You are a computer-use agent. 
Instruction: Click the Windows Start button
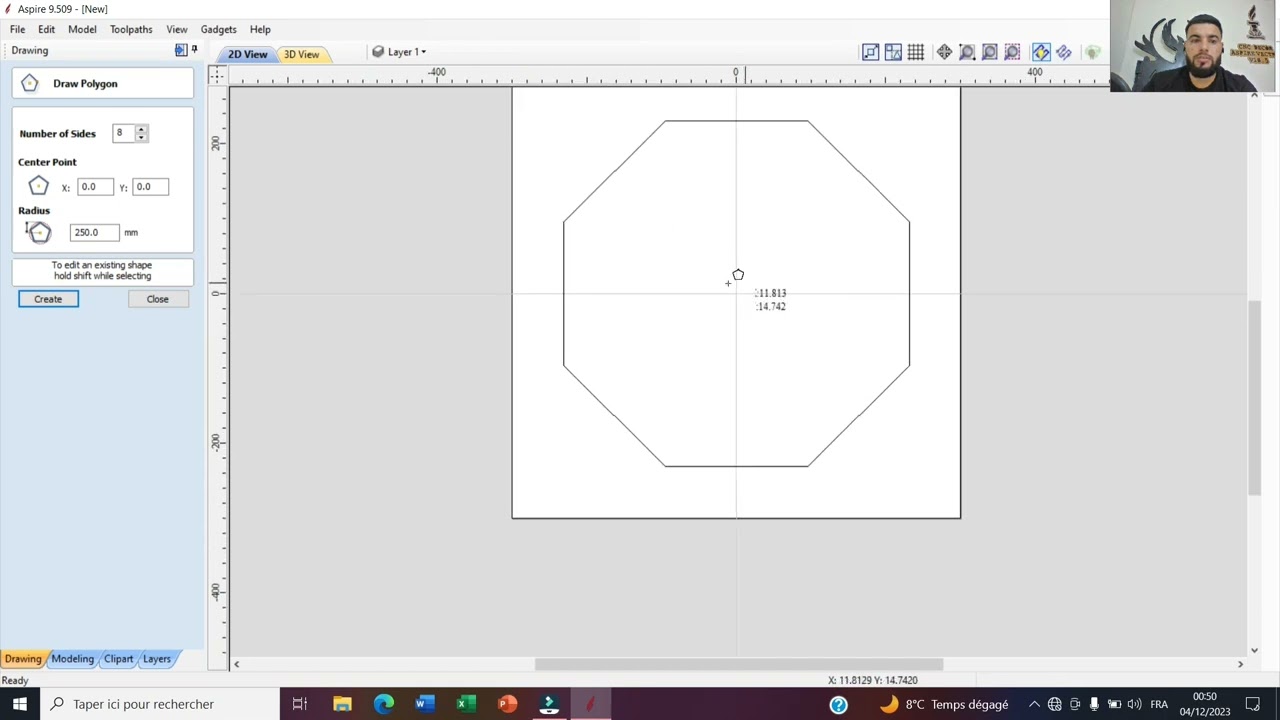(20, 704)
